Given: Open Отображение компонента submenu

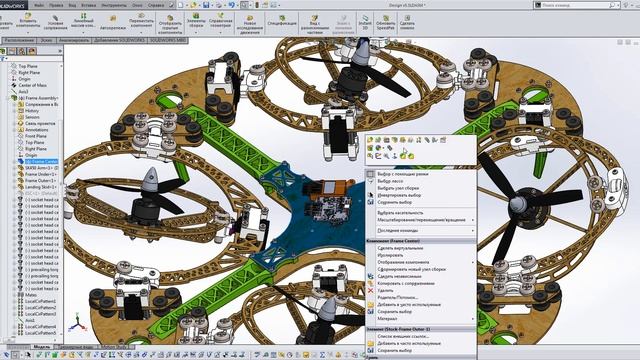Looking at the screenshot, I should click(x=420, y=262).
